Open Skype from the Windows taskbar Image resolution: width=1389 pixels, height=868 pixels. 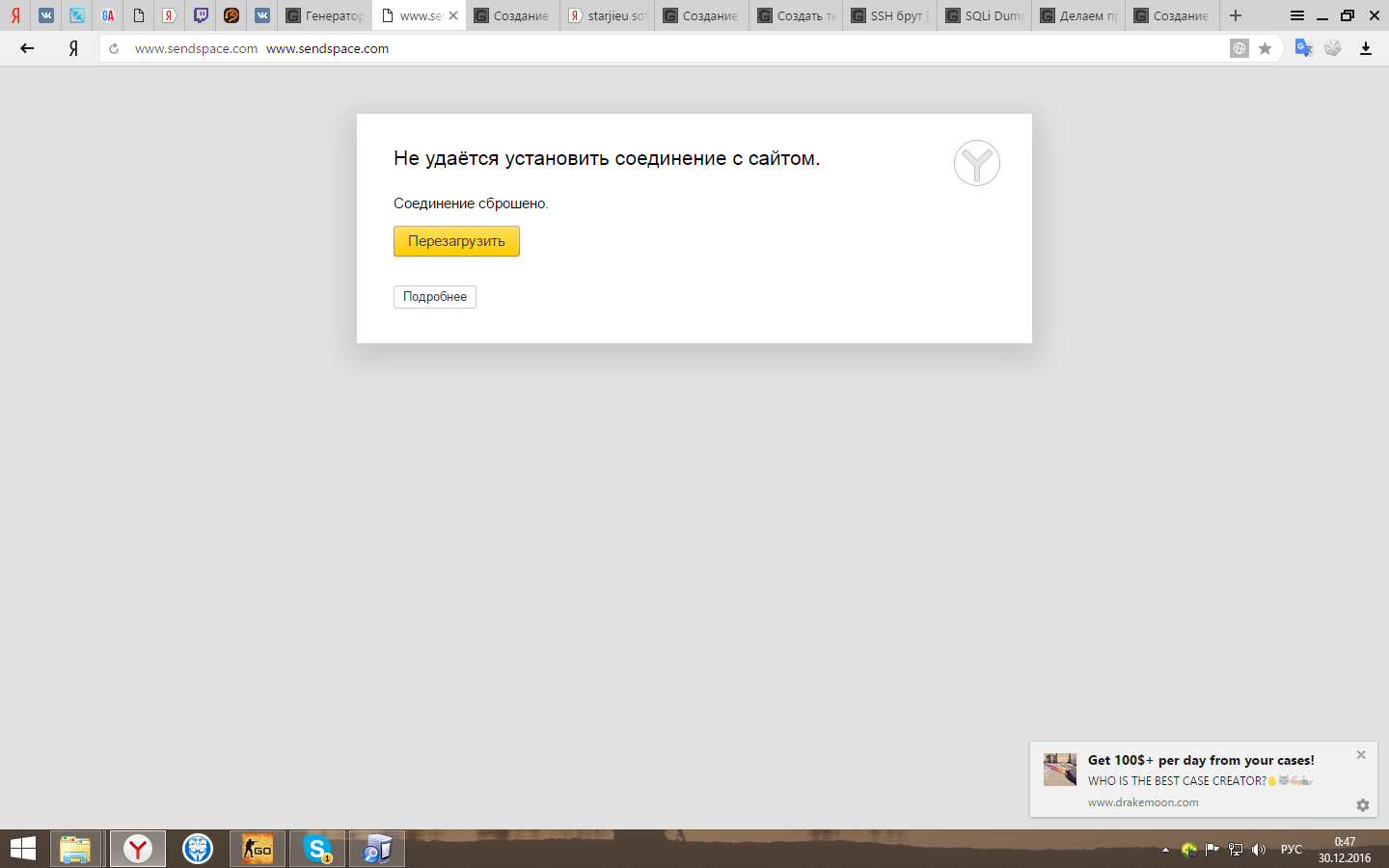coord(316,849)
